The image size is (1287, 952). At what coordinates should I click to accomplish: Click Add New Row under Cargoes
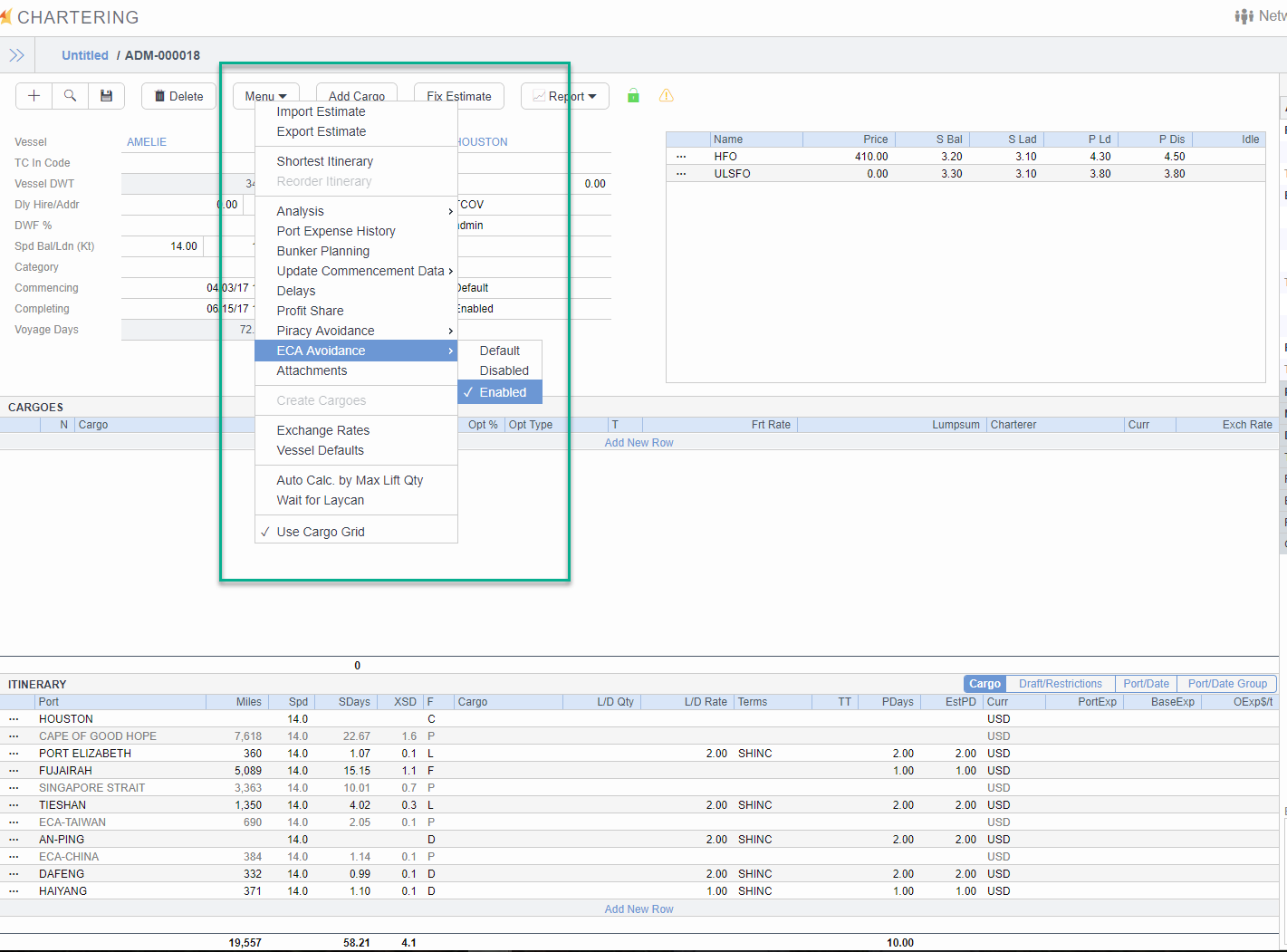pyautogui.click(x=639, y=443)
